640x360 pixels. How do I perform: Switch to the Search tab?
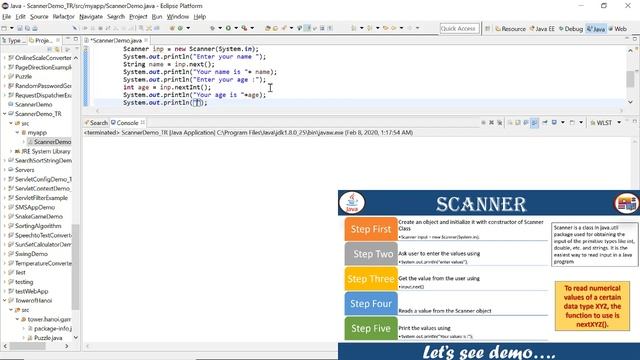point(96,122)
